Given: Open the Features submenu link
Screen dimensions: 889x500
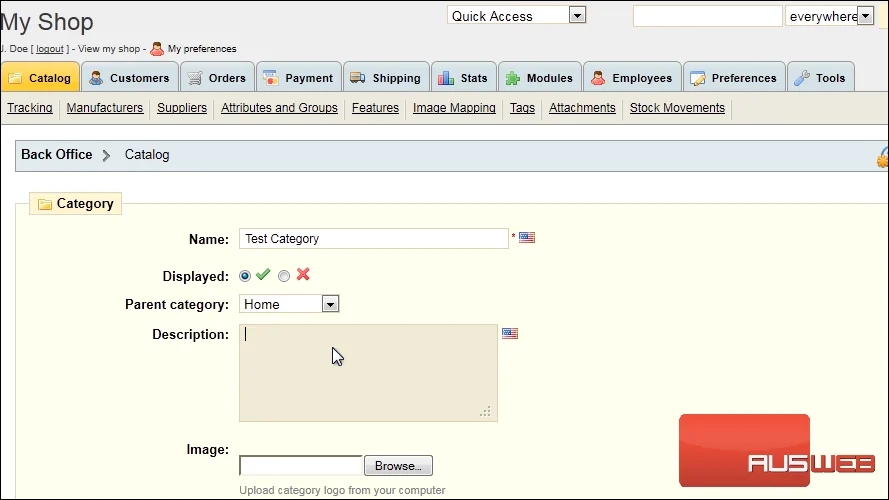Looking at the screenshot, I should tap(375, 108).
